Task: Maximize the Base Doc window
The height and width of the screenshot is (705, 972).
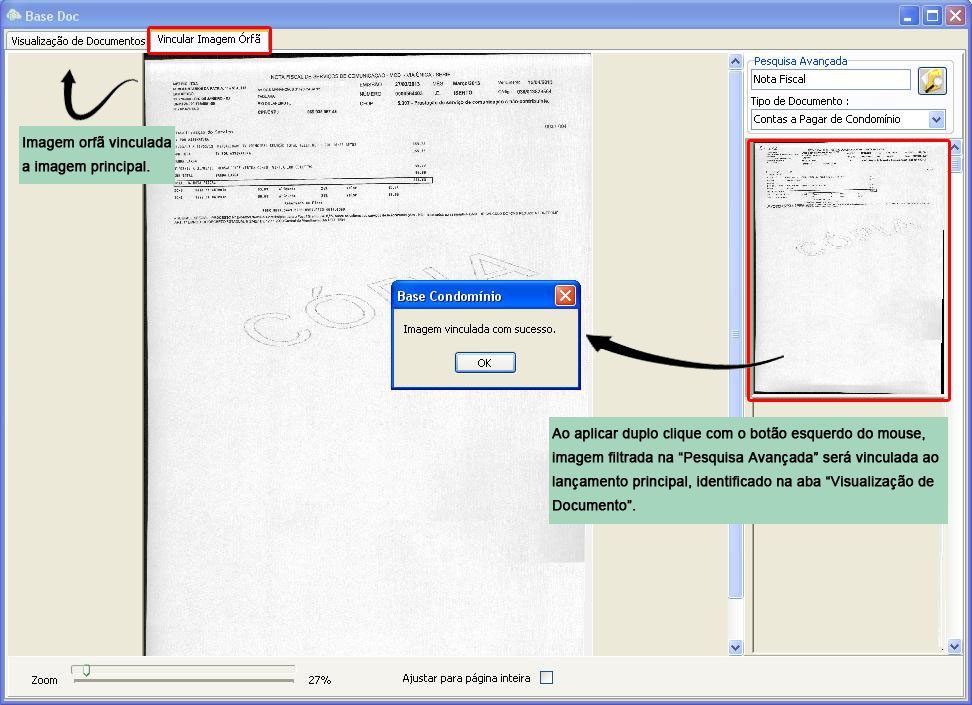Action: (x=932, y=16)
